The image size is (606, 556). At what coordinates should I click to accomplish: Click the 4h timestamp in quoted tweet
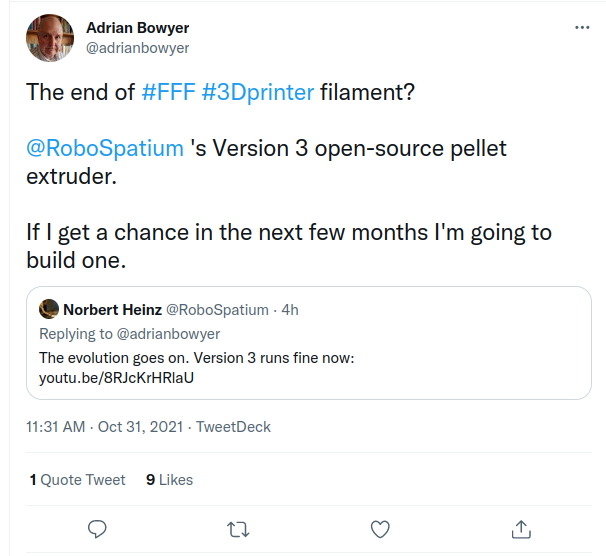290,310
